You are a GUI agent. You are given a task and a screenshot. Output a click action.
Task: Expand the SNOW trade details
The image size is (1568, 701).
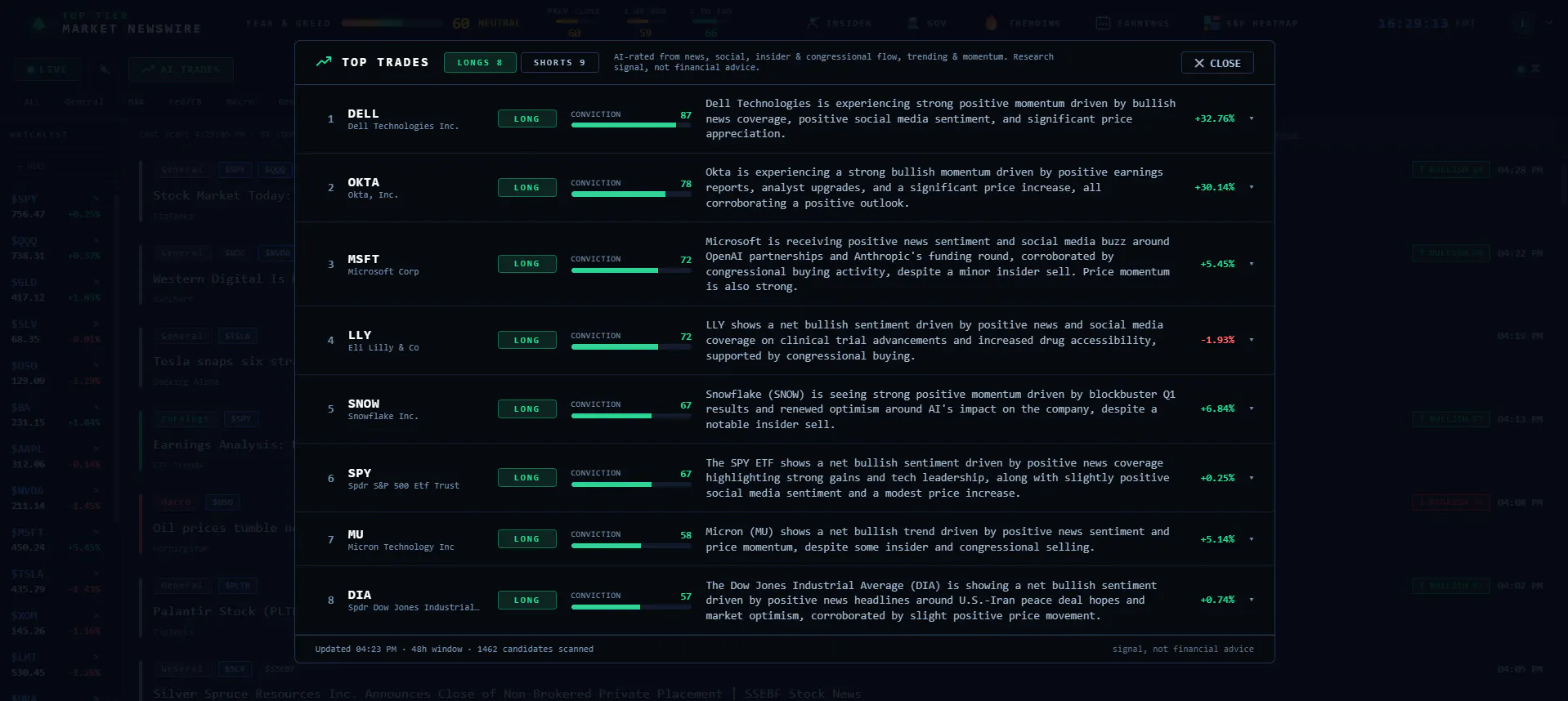[1251, 409]
